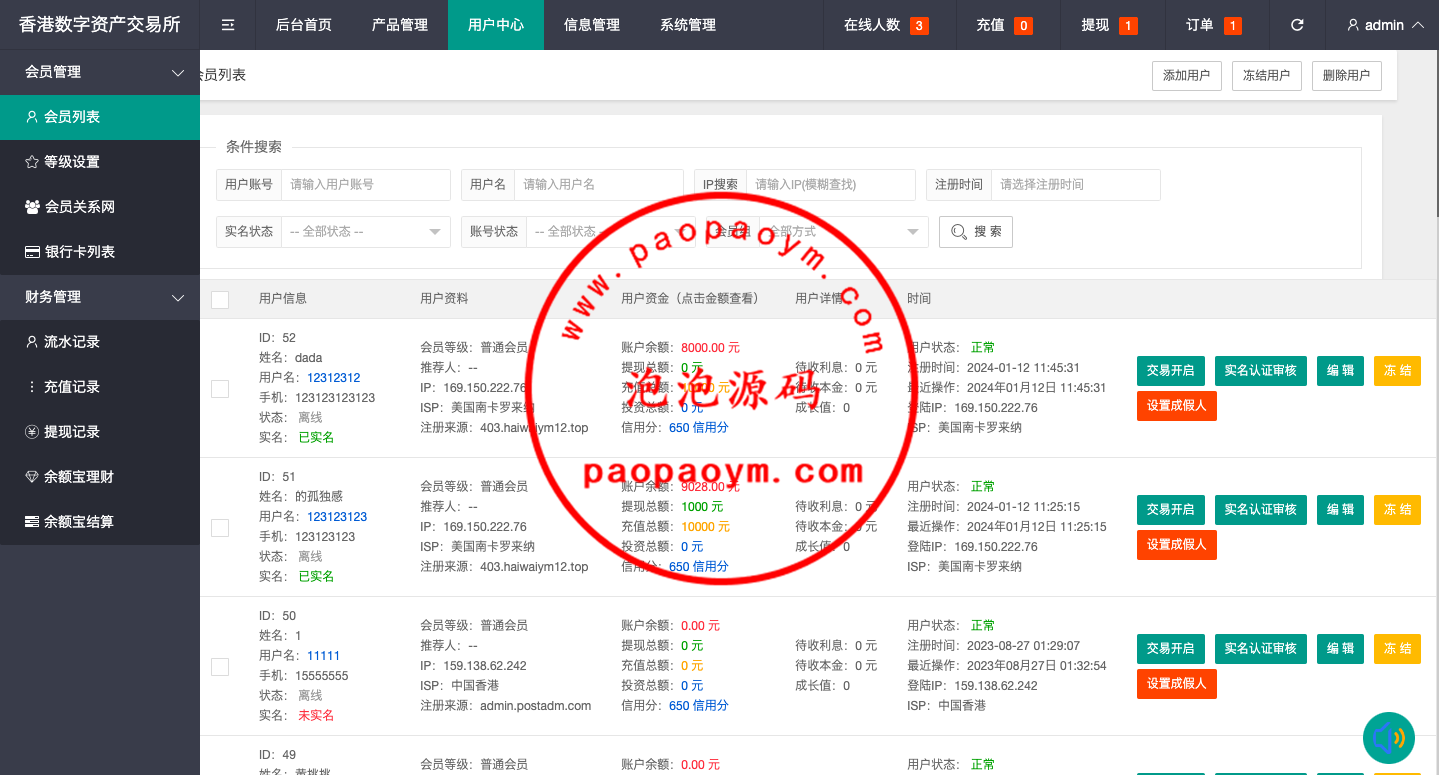This screenshot has height=775, width=1439.
Task: Open the 注册时间 date picker field
Action: click(x=1076, y=185)
